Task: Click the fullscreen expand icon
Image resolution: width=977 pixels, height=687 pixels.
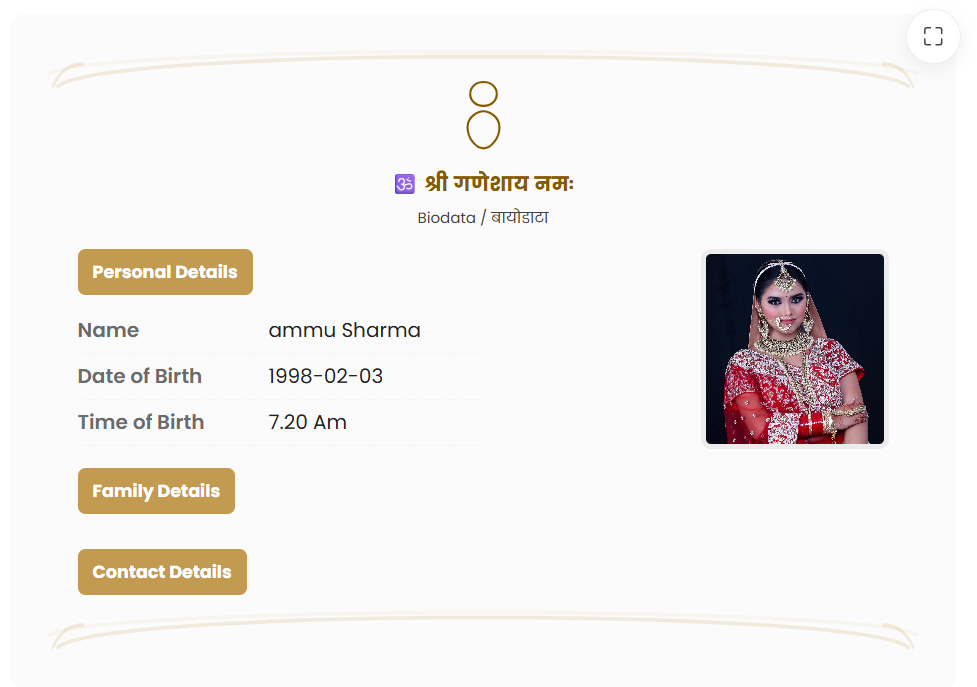Action: 932,35
